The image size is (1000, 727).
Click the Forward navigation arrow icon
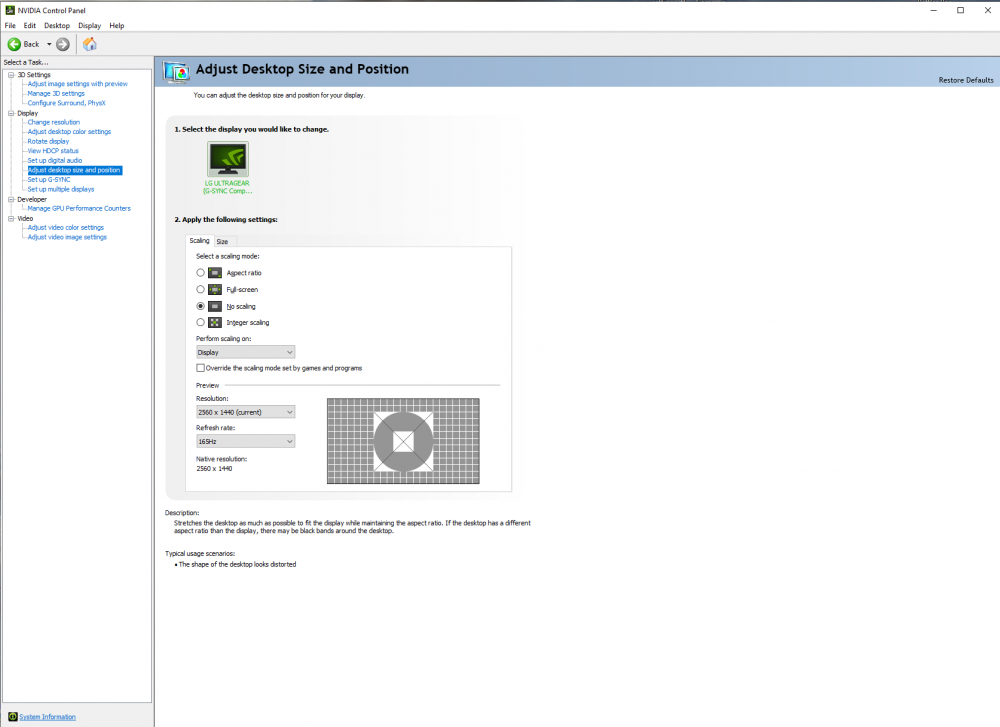pyautogui.click(x=62, y=44)
